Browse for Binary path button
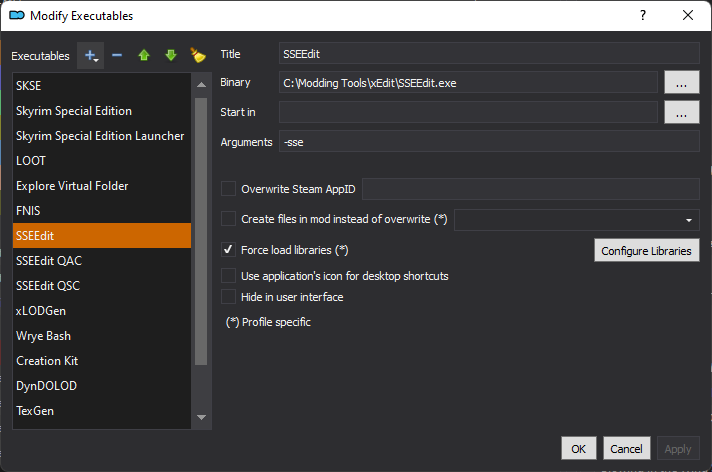The height and width of the screenshot is (472, 712). click(682, 82)
